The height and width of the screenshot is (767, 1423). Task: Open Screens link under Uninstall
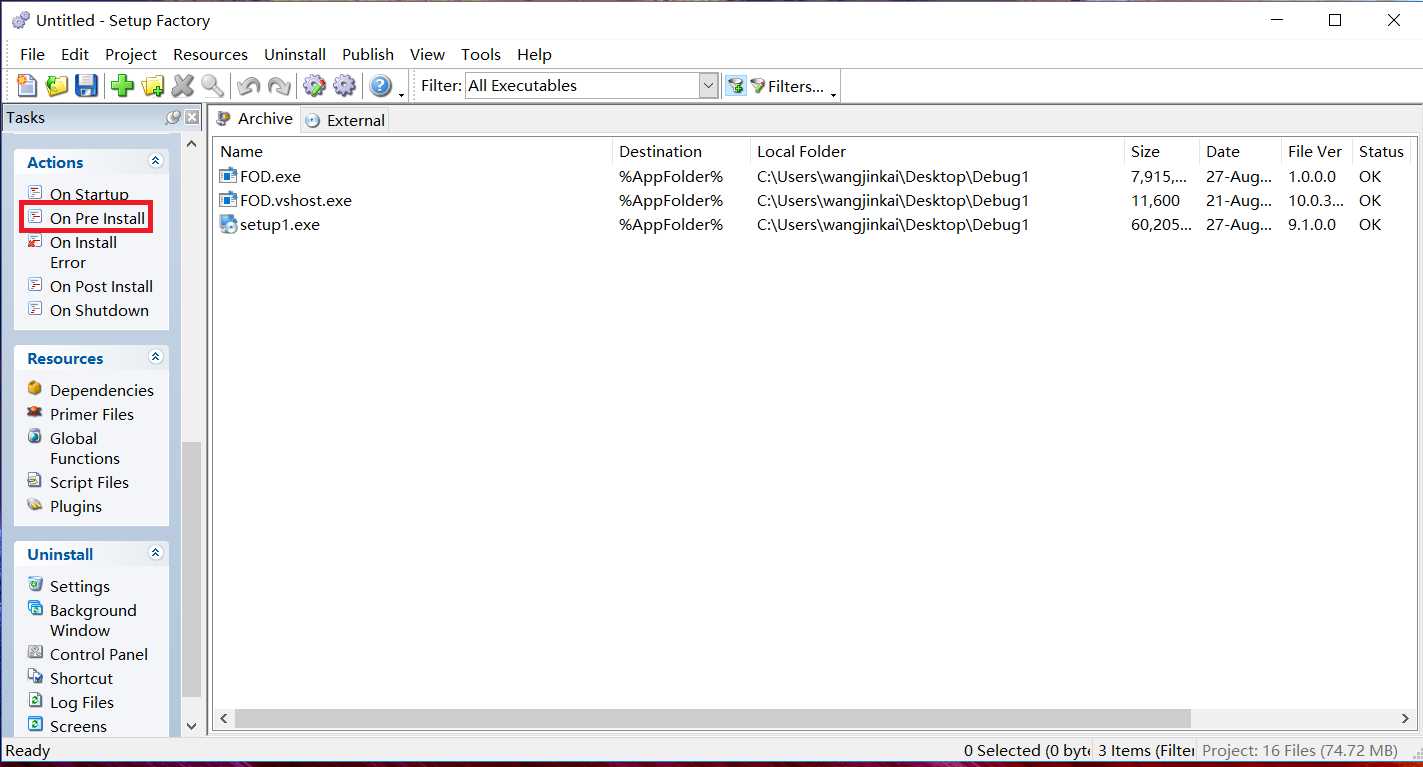click(x=78, y=726)
